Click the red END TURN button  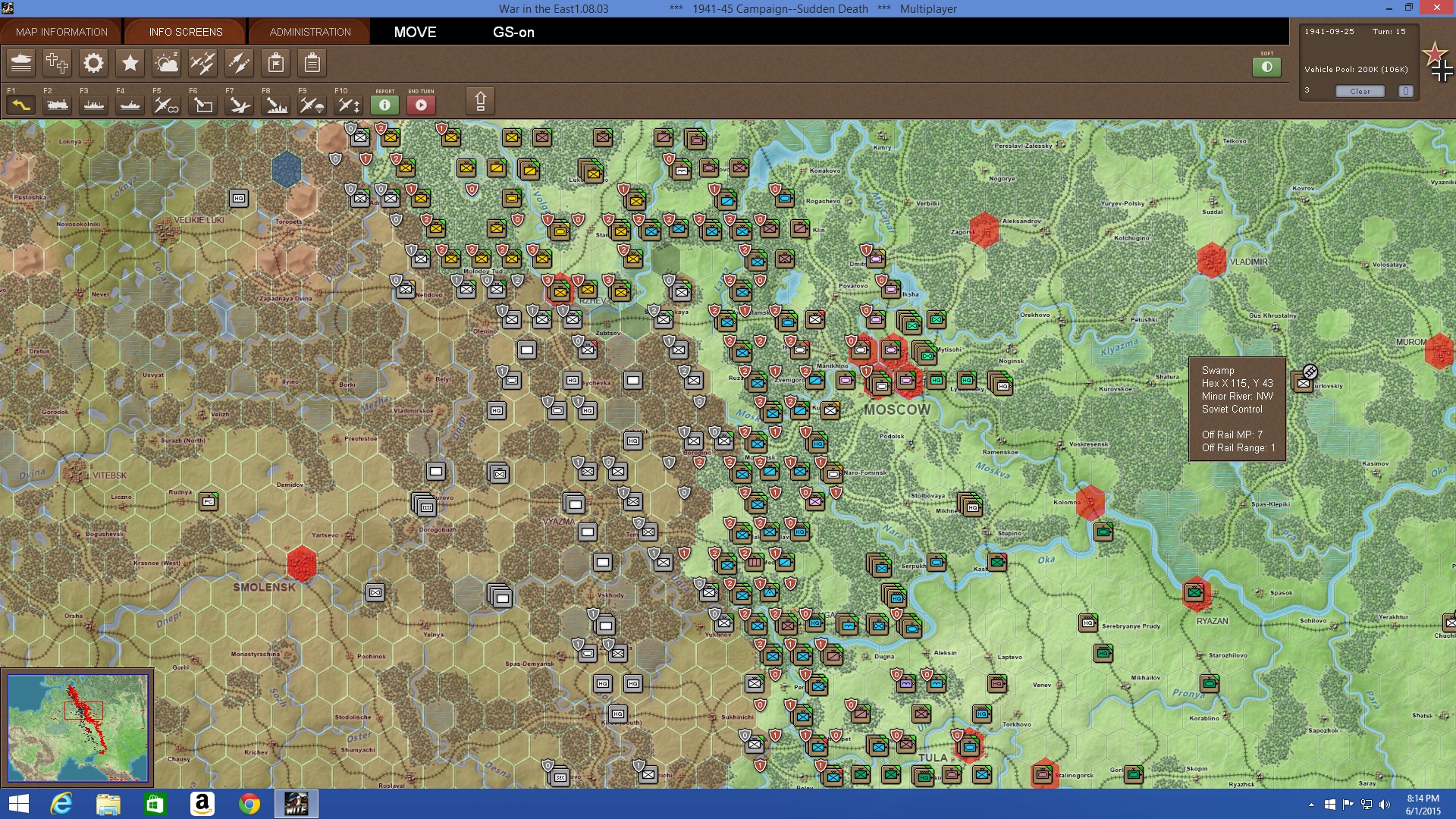point(422,105)
